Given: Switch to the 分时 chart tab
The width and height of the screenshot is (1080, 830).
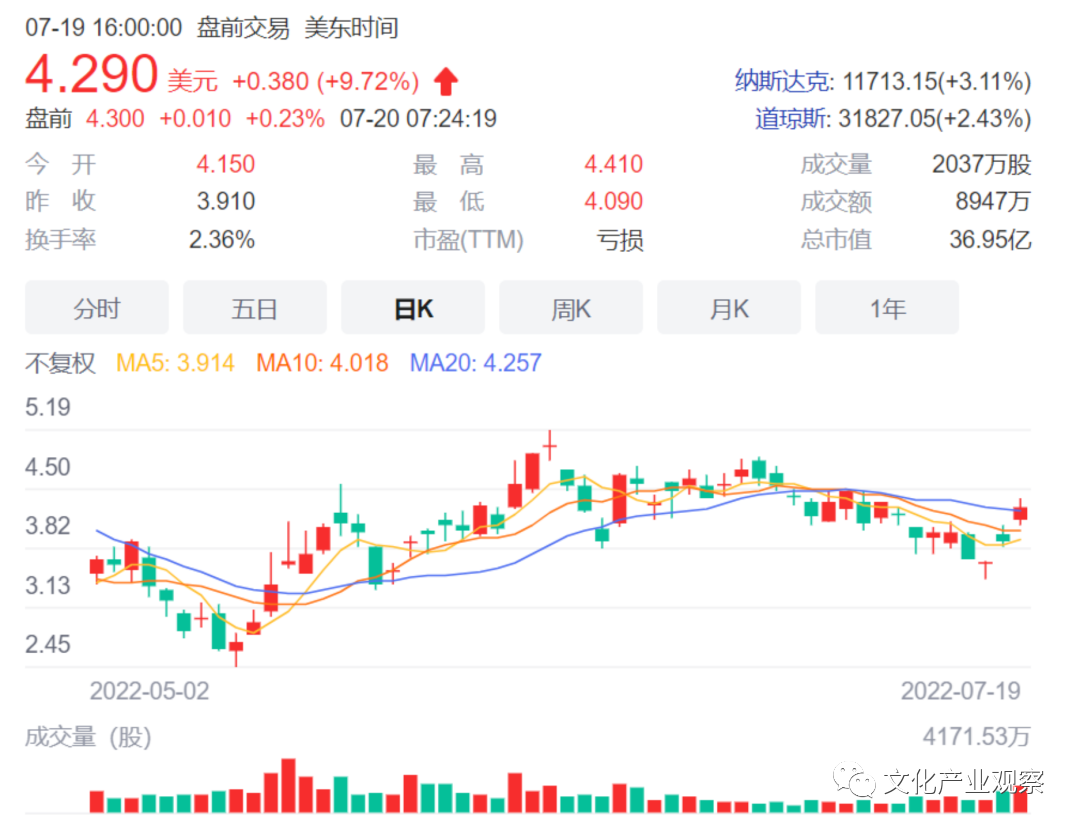Looking at the screenshot, I should pyautogui.click(x=96, y=309).
